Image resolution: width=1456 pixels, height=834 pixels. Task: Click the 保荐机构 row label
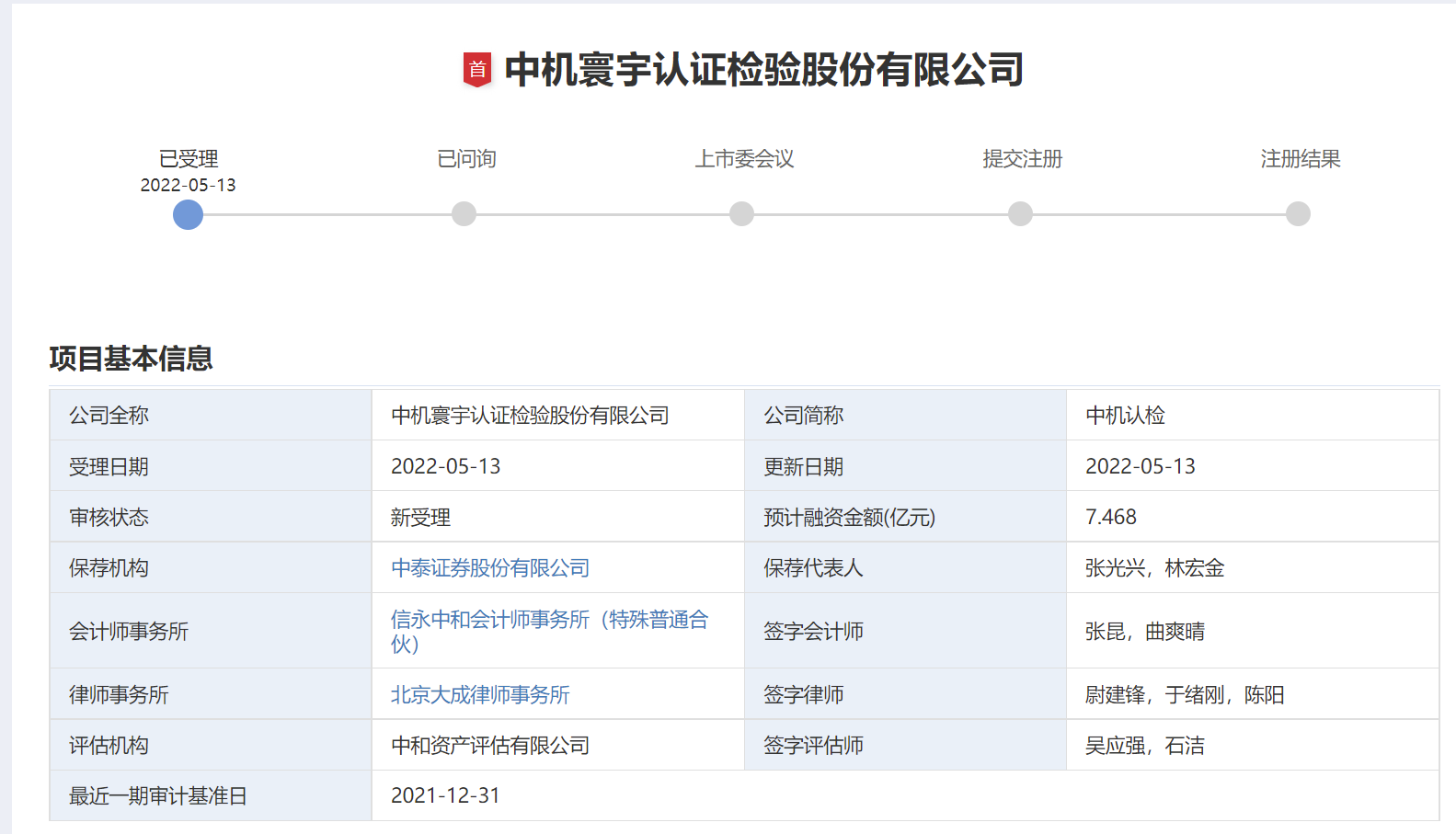(x=109, y=568)
